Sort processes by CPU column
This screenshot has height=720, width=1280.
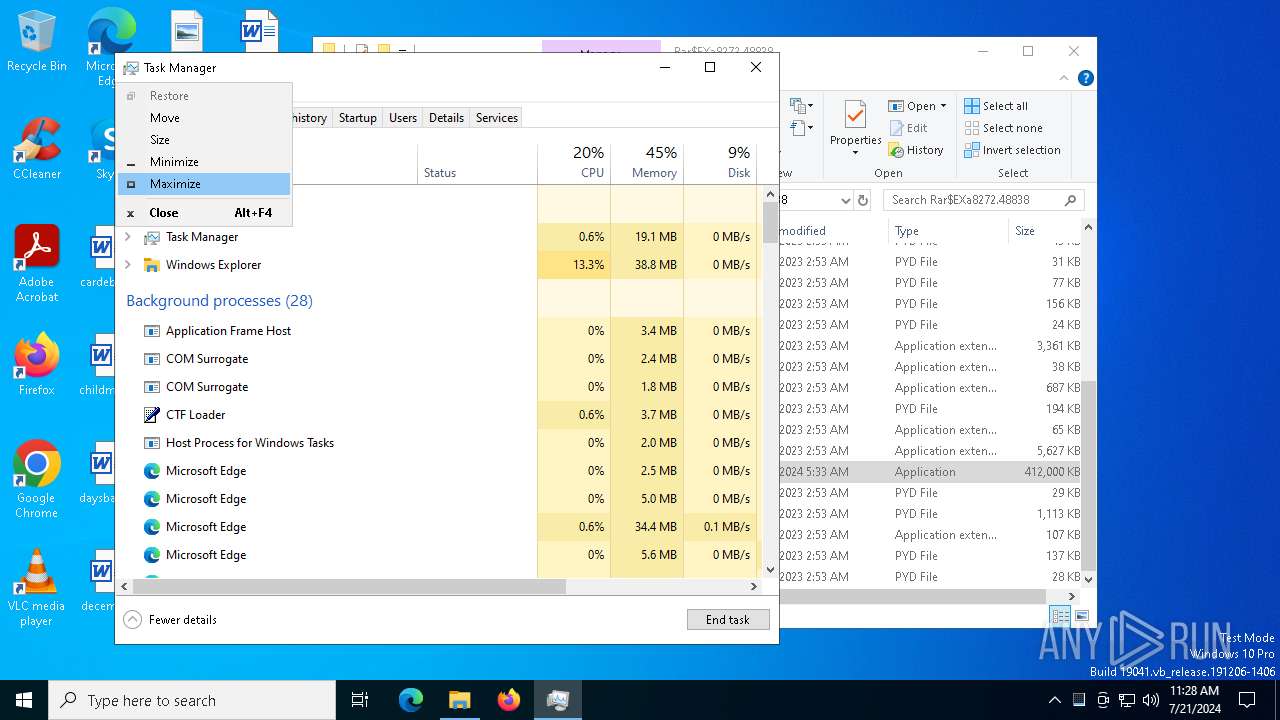coord(574,162)
